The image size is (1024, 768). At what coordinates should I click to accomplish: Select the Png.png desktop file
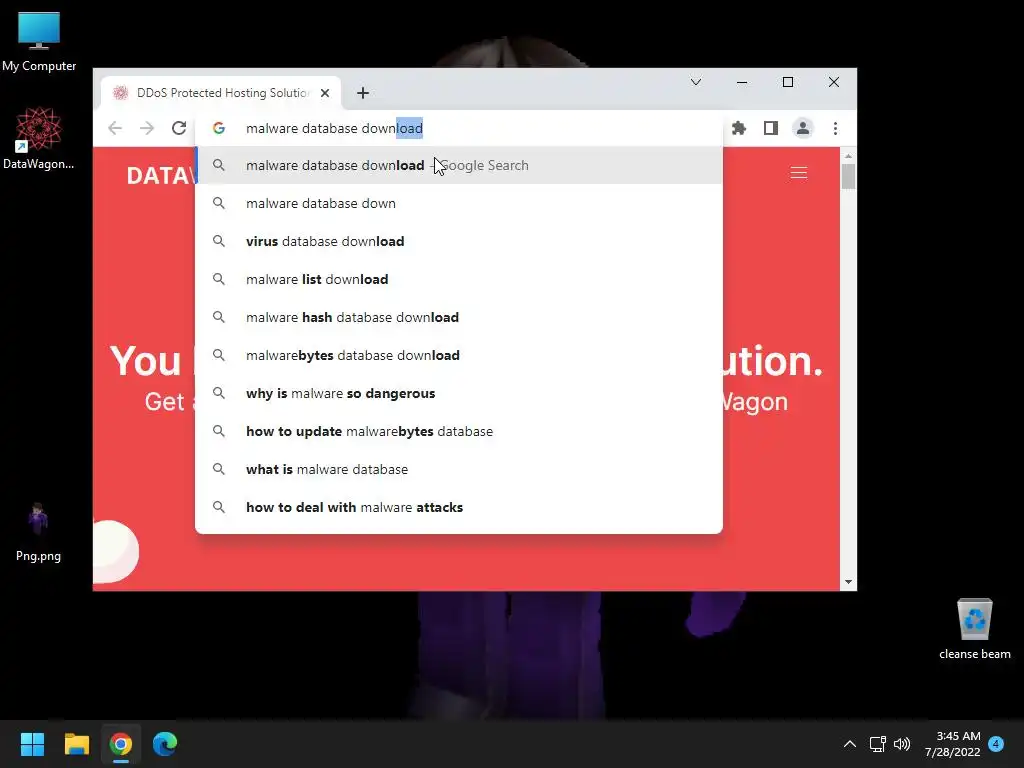[x=38, y=532]
